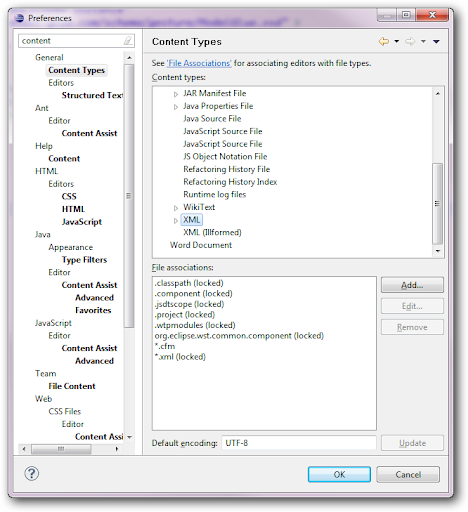This screenshot has height=512, width=468.
Task: Click content types list scroll up arrow
Action: point(438,94)
